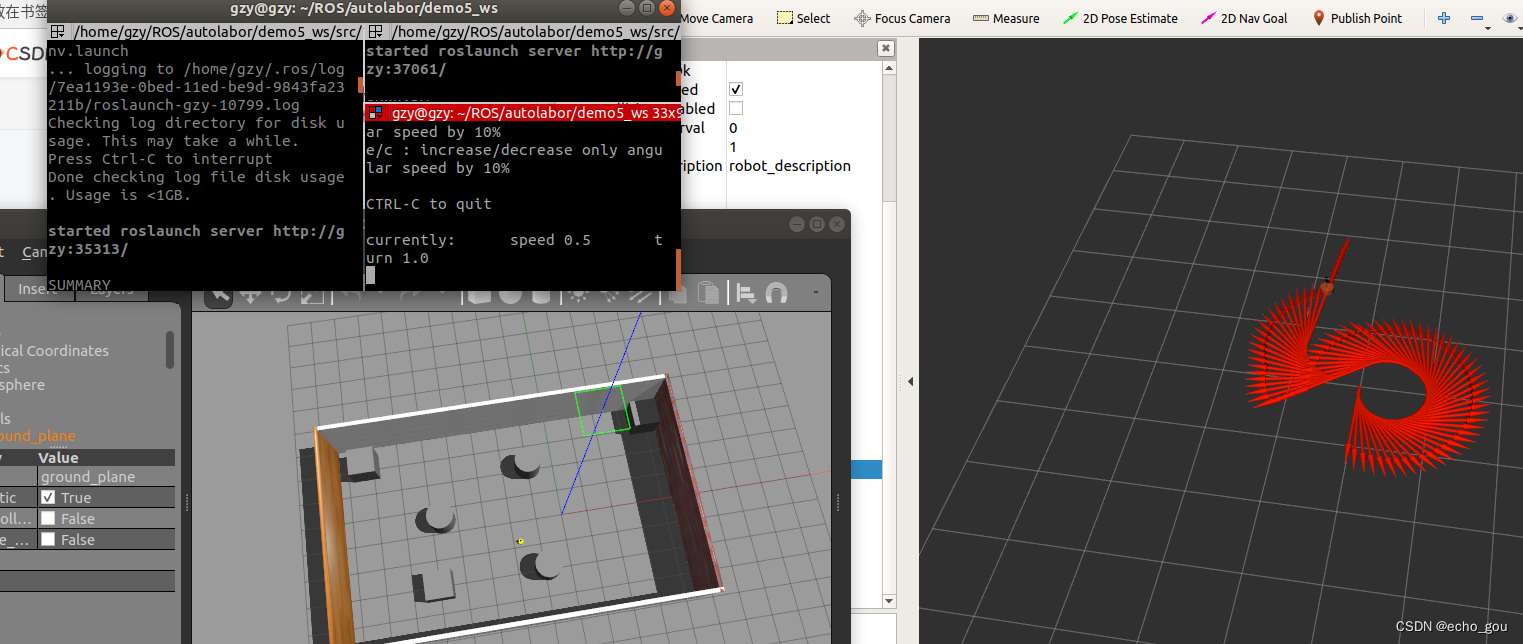Collapse RViz left panel via side handle

(x=910, y=382)
